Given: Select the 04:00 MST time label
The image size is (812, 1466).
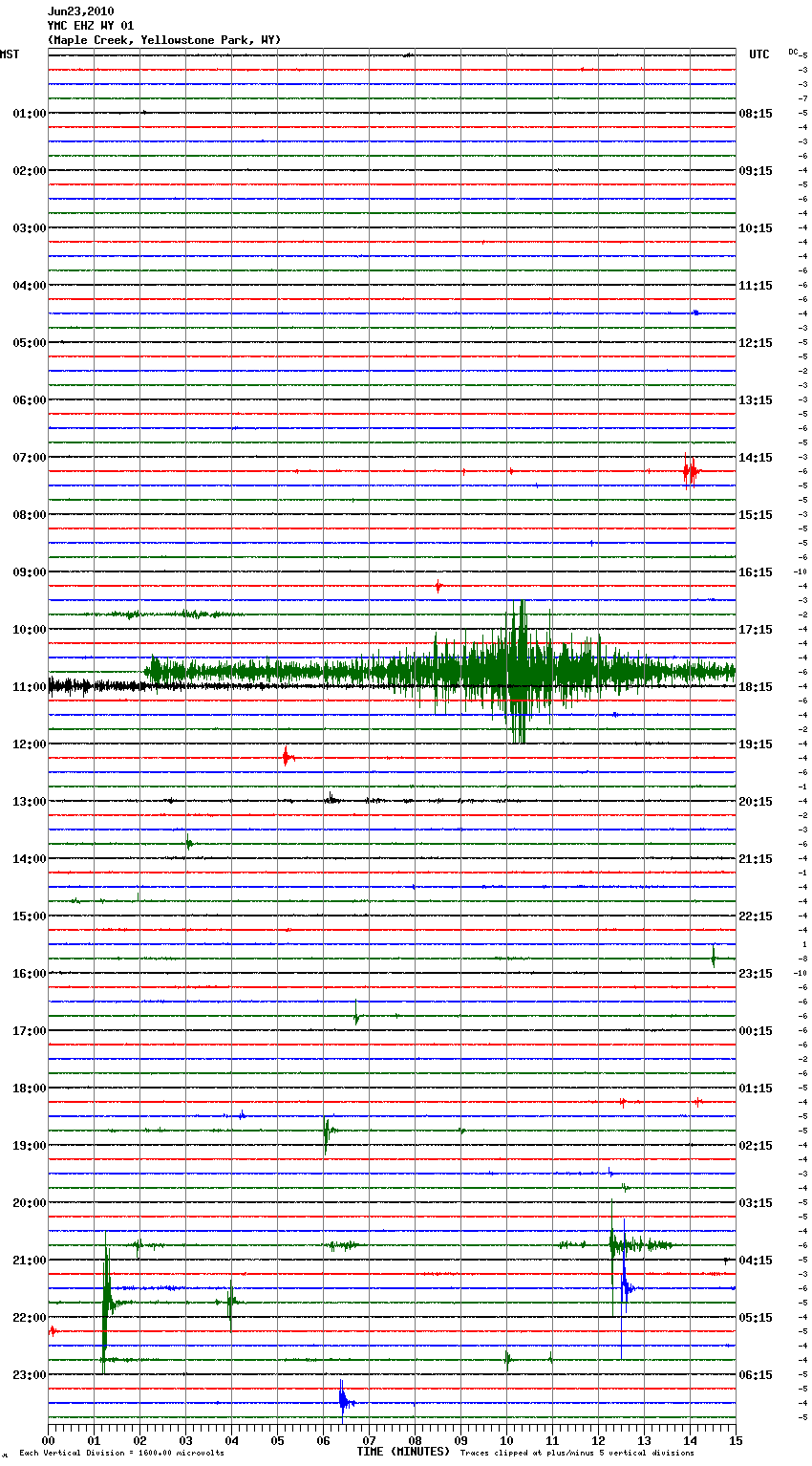Looking at the screenshot, I should click(x=29, y=286).
